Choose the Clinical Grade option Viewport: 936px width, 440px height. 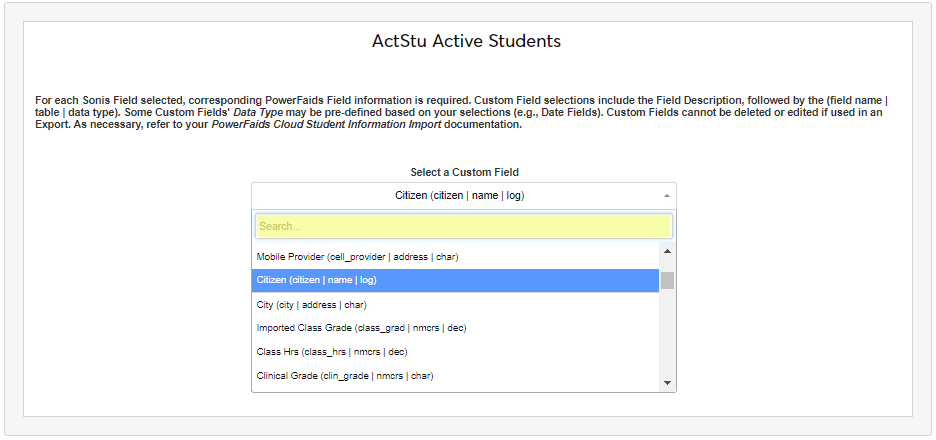click(x=344, y=376)
